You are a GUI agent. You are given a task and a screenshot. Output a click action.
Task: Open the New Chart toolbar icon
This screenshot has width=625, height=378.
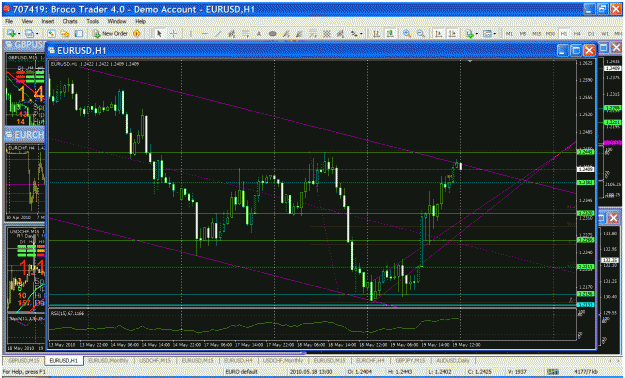click(x=12, y=33)
